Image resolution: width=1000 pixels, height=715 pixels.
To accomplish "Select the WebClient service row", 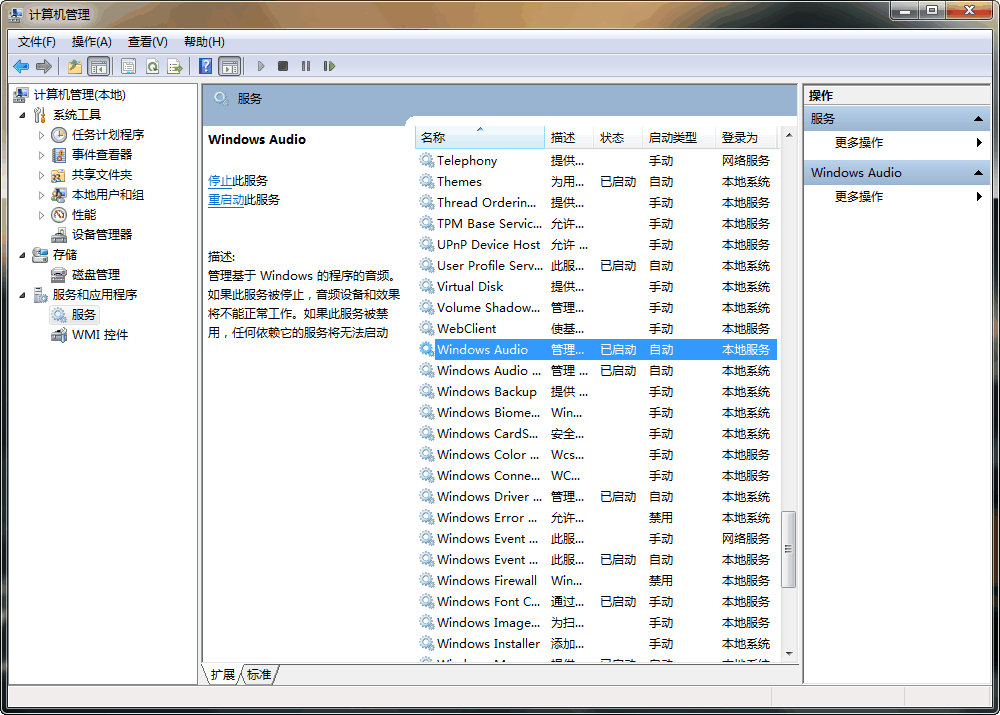I will (596, 329).
